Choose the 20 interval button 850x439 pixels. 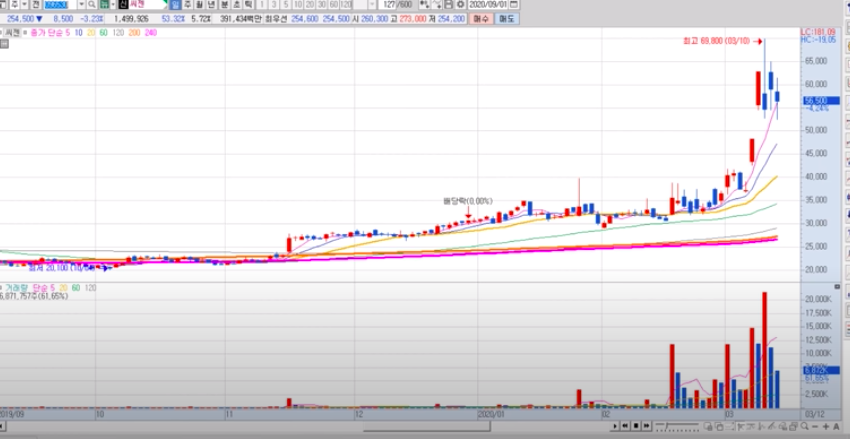click(310, 4)
